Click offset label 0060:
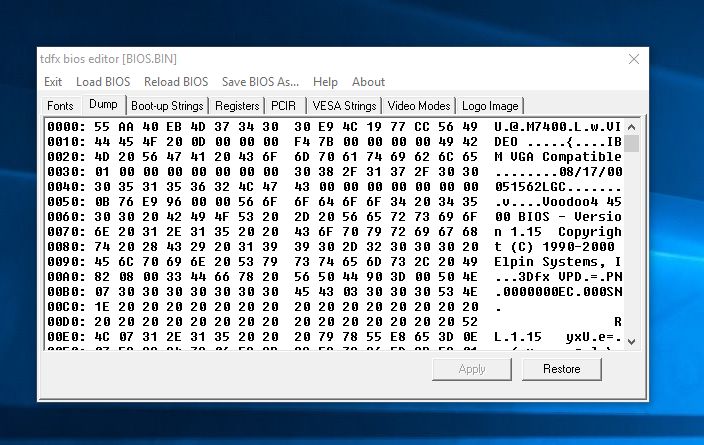The width and height of the screenshot is (704, 445). pos(66,217)
